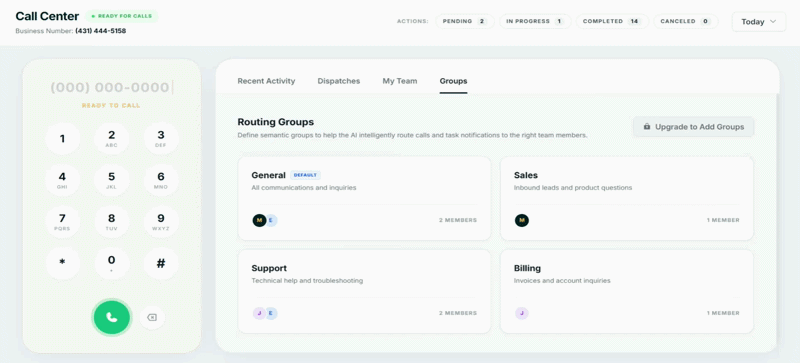
Task: Tap the 8 TUV key
Action: click(112, 222)
